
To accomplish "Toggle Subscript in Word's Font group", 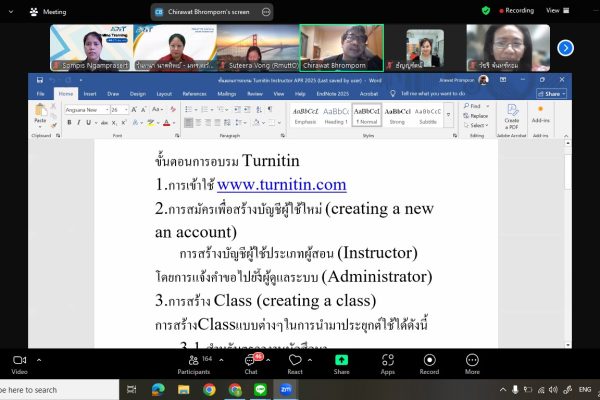I will pyautogui.click(x=114, y=123).
